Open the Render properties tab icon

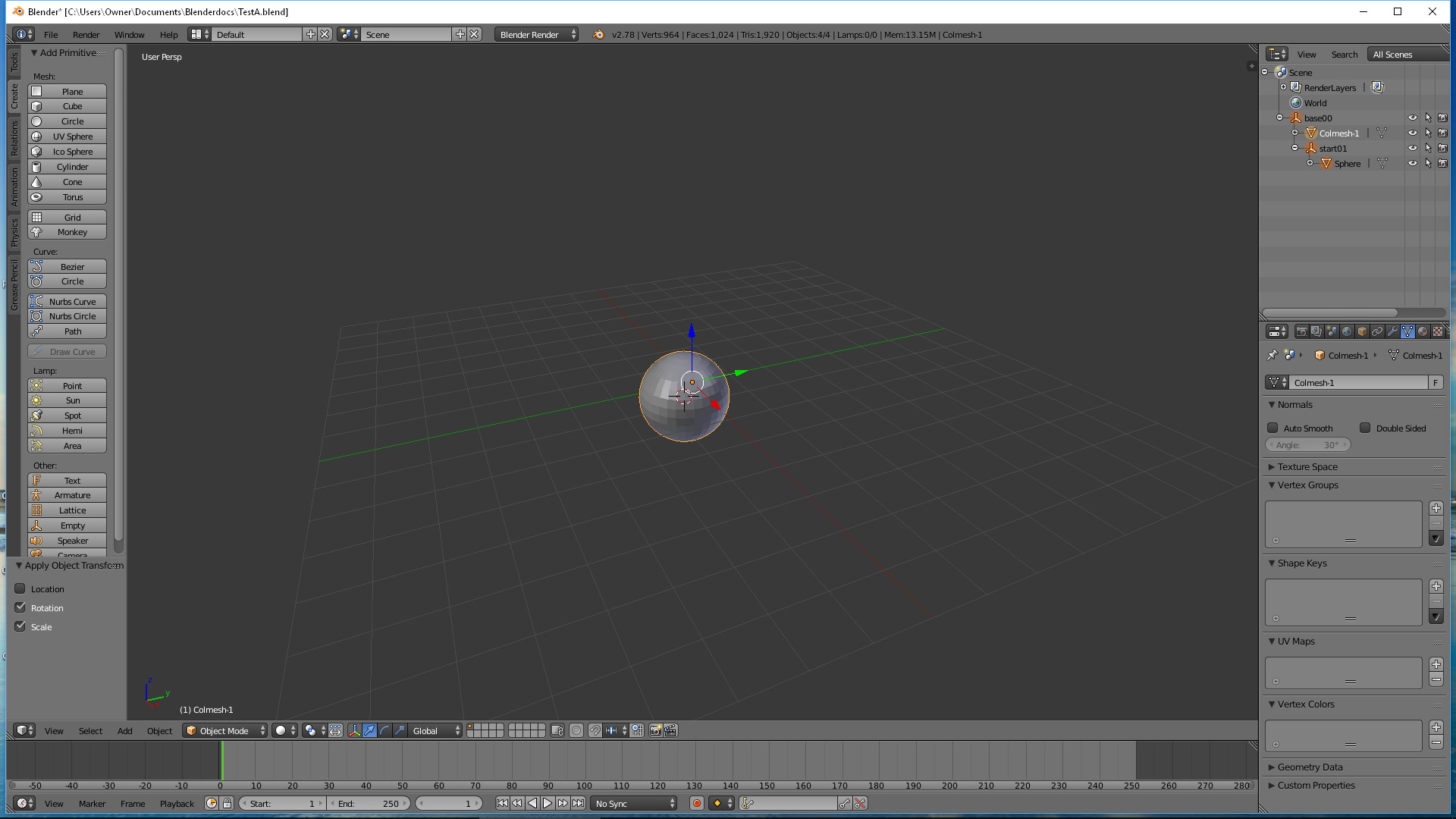tap(1301, 331)
